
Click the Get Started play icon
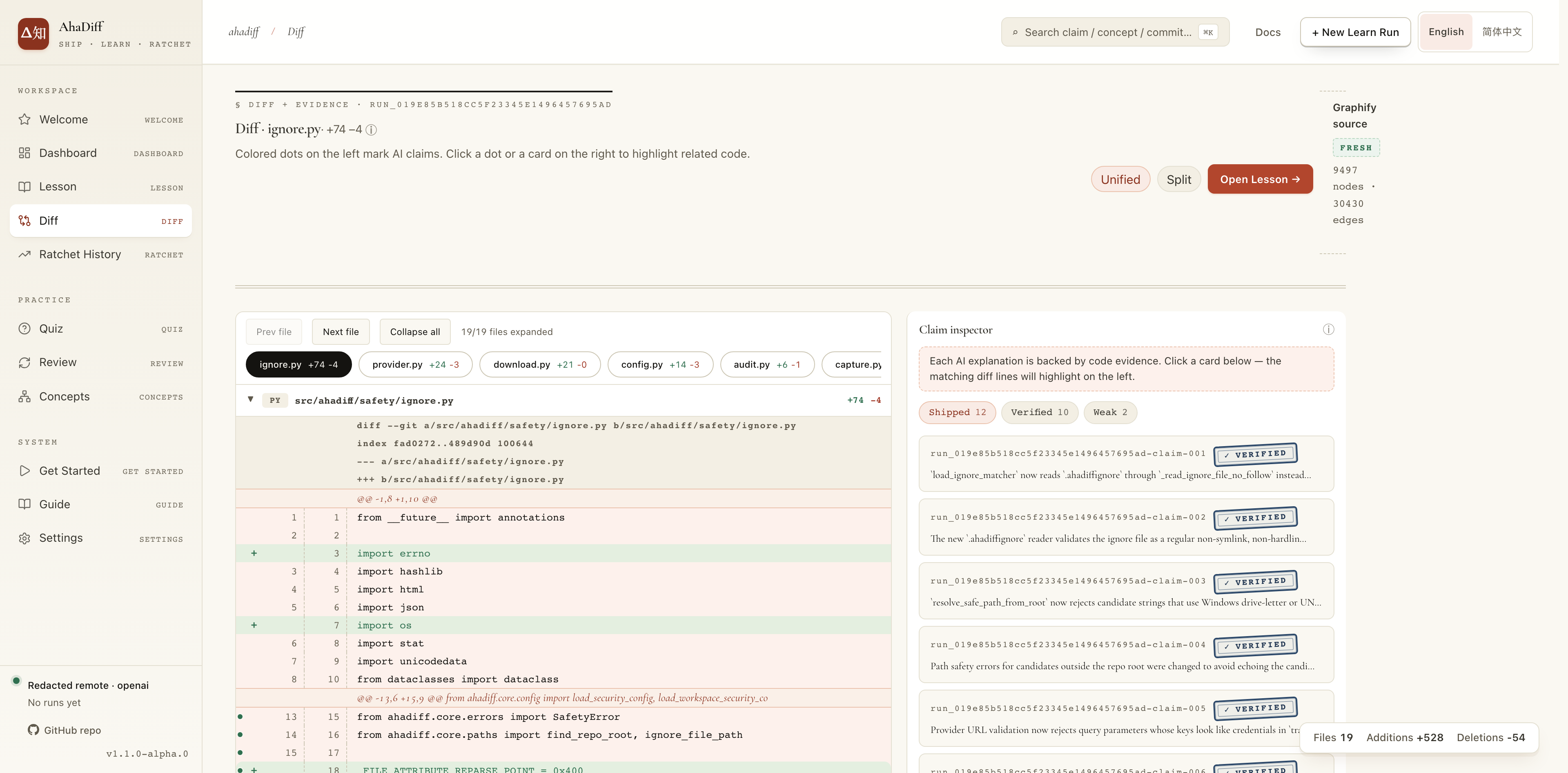pyautogui.click(x=24, y=471)
